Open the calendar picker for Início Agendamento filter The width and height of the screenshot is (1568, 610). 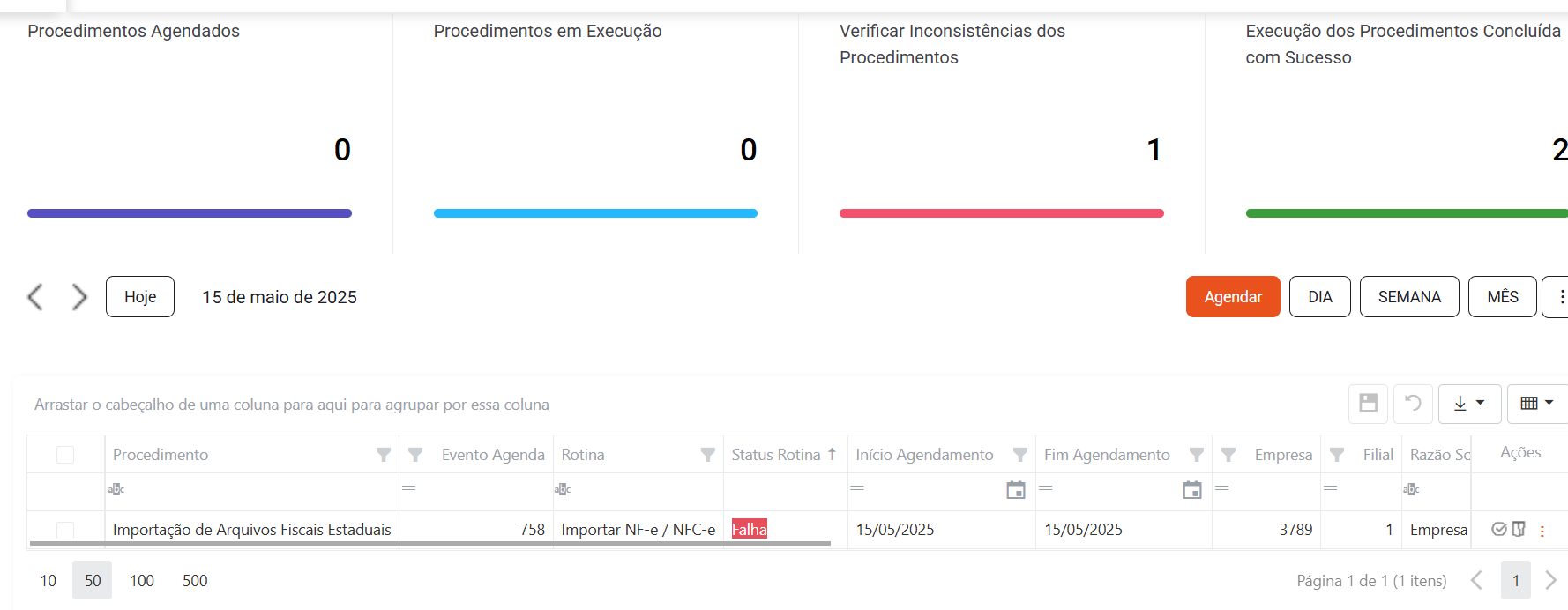point(1016,490)
